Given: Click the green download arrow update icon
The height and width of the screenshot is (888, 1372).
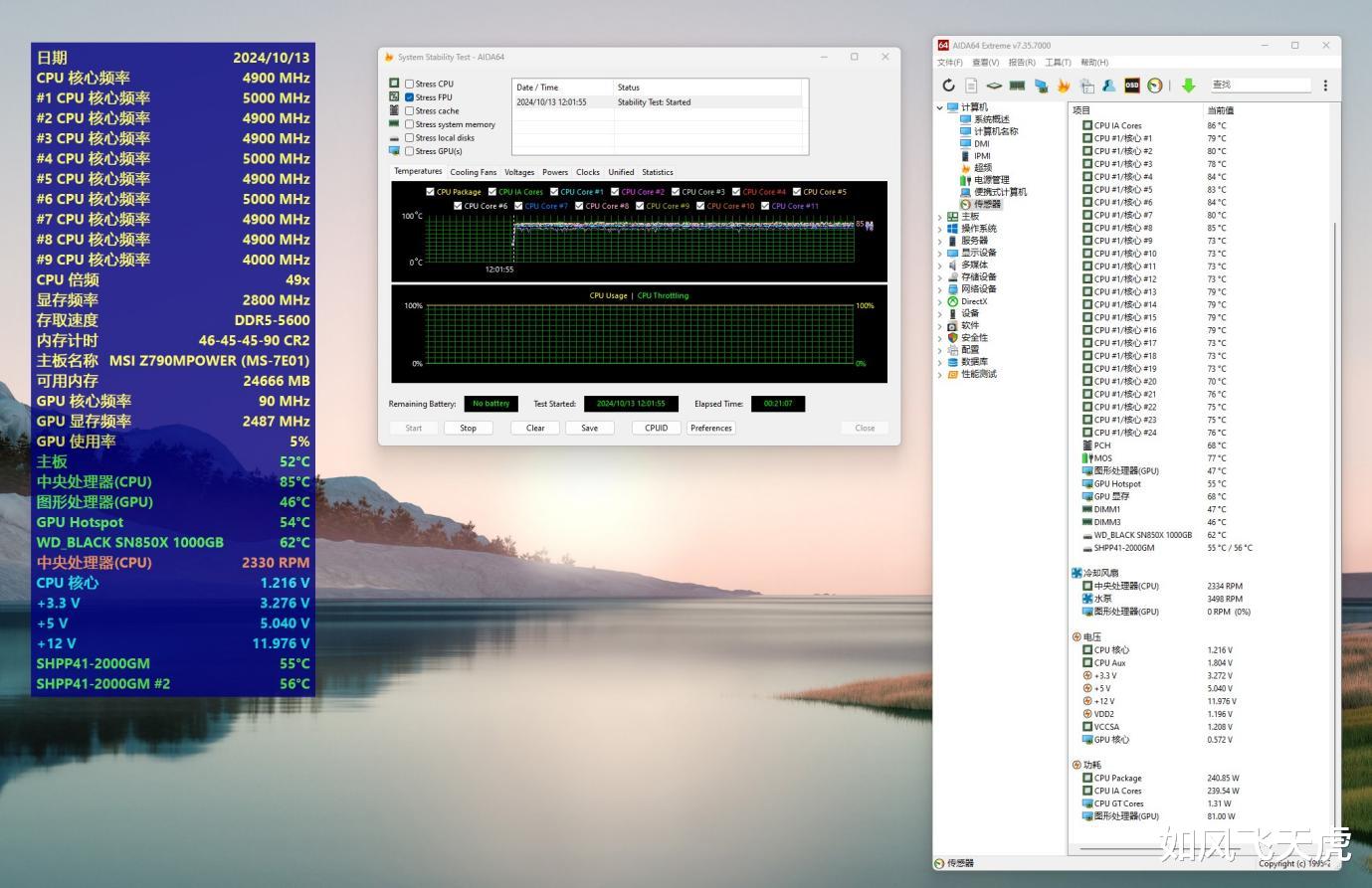Looking at the screenshot, I should coord(1188,86).
